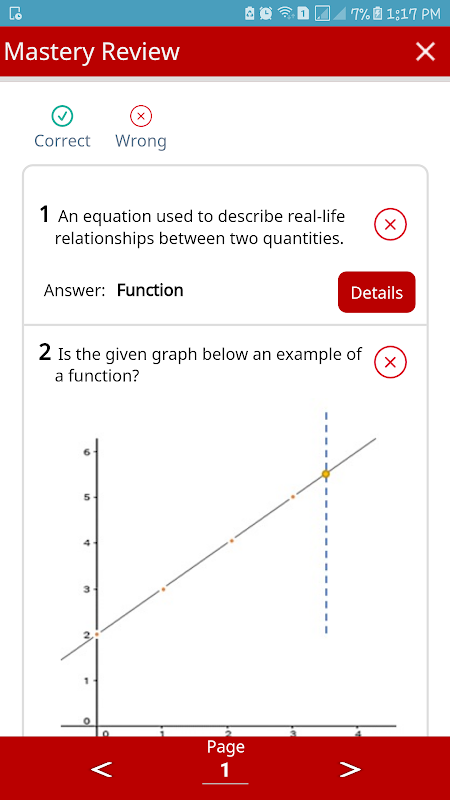
Task: Click the Mastery Review title
Action: (x=92, y=52)
